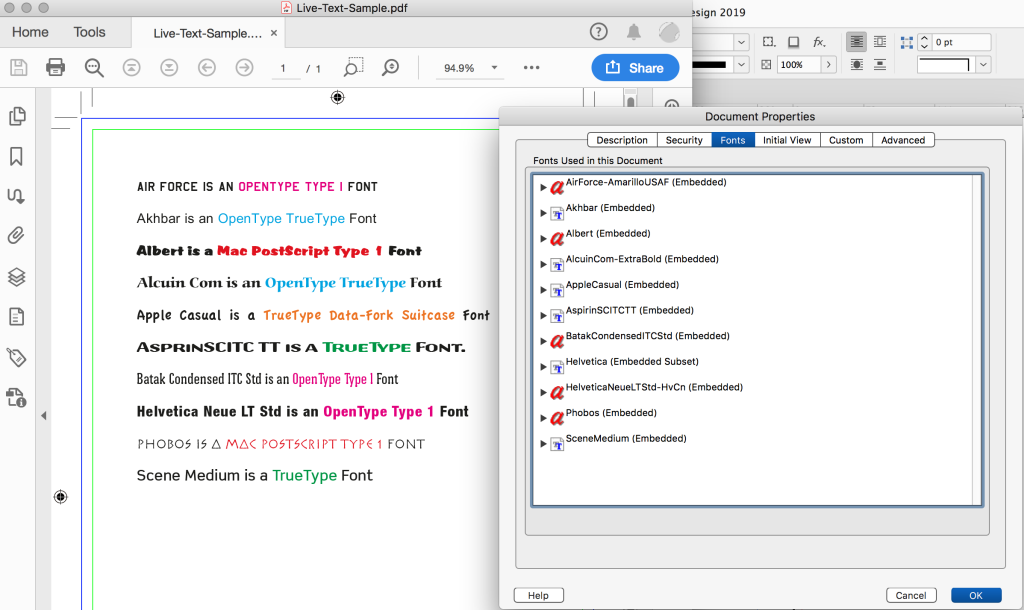Open the InDesign corner shape dropdown
This screenshot has width=1024, height=610.
pos(984,65)
